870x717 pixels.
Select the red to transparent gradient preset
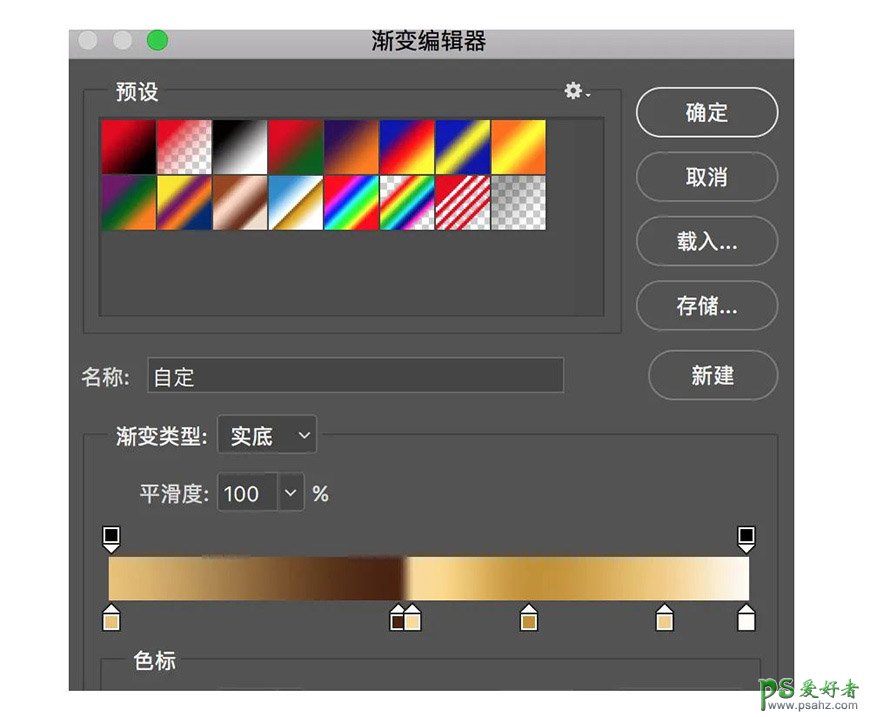(184, 147)
